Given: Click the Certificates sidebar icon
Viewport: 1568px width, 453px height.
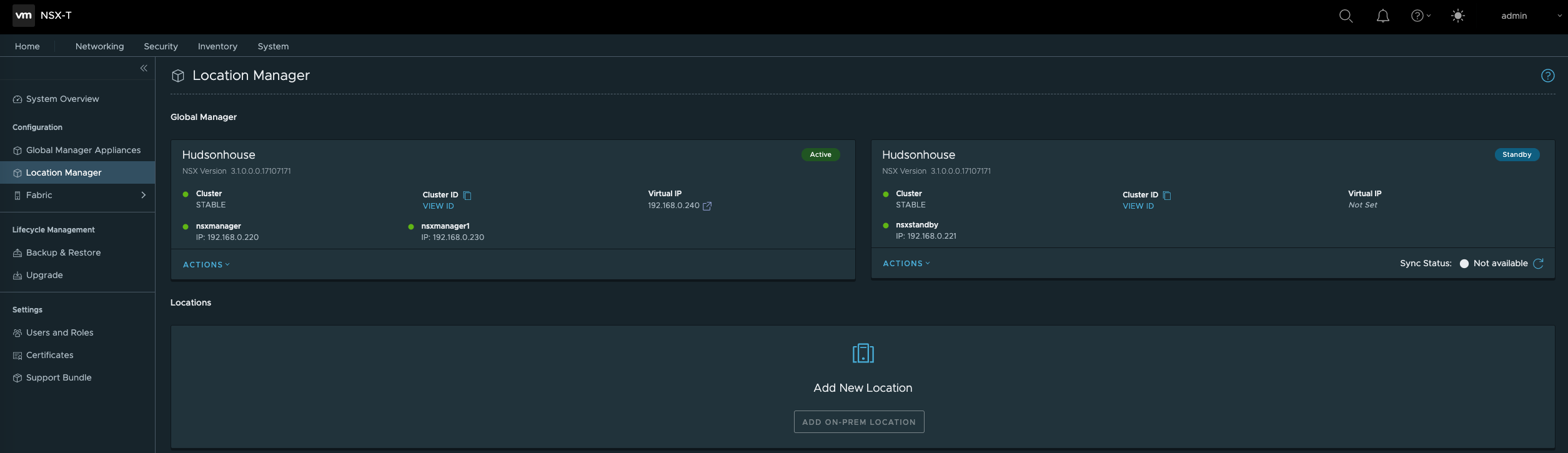Looking at the screenshot, I should [x=17, y=356].
